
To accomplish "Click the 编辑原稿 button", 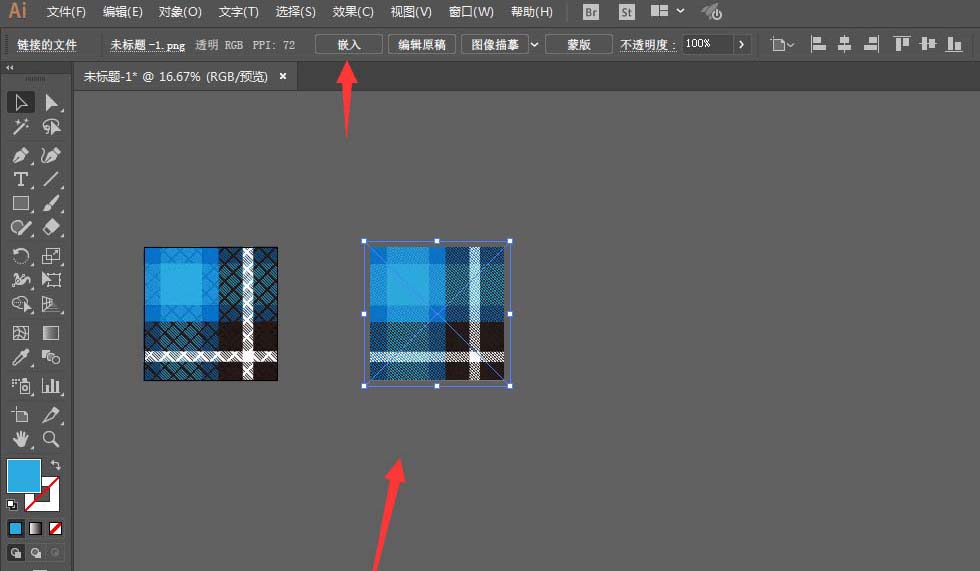I will [422, 44].
